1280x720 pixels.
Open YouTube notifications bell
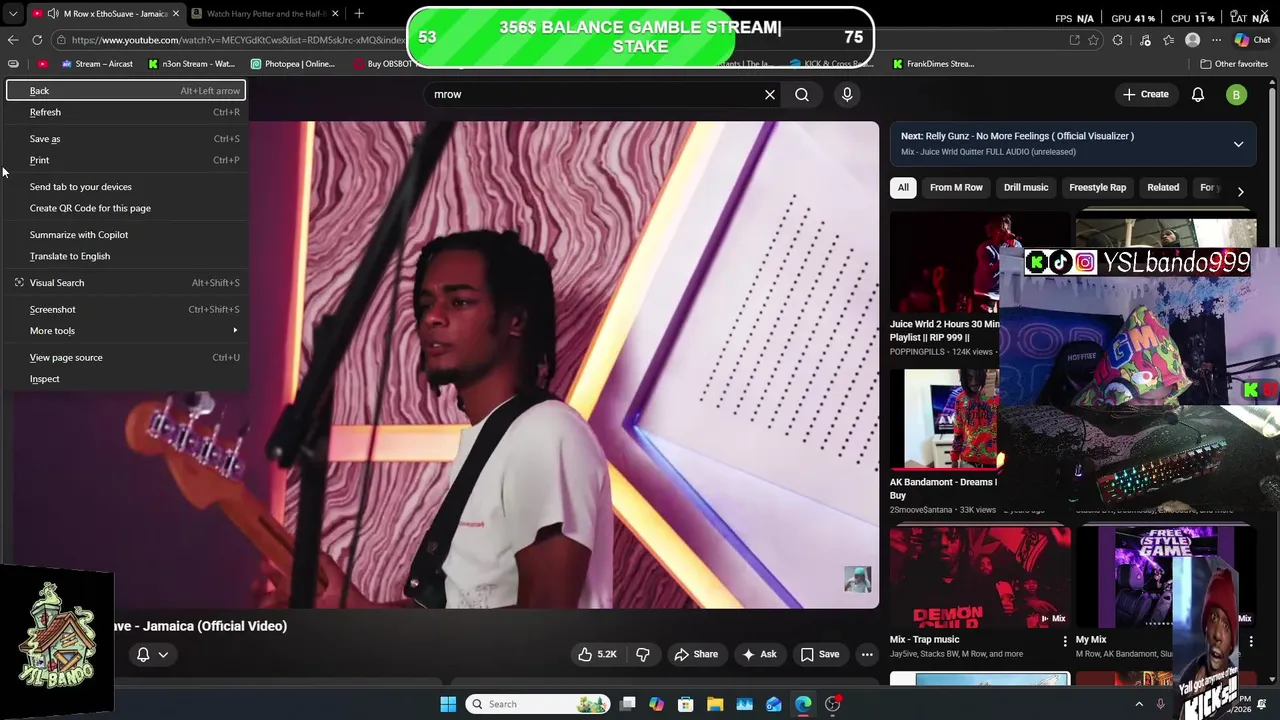click(1198, 94)
